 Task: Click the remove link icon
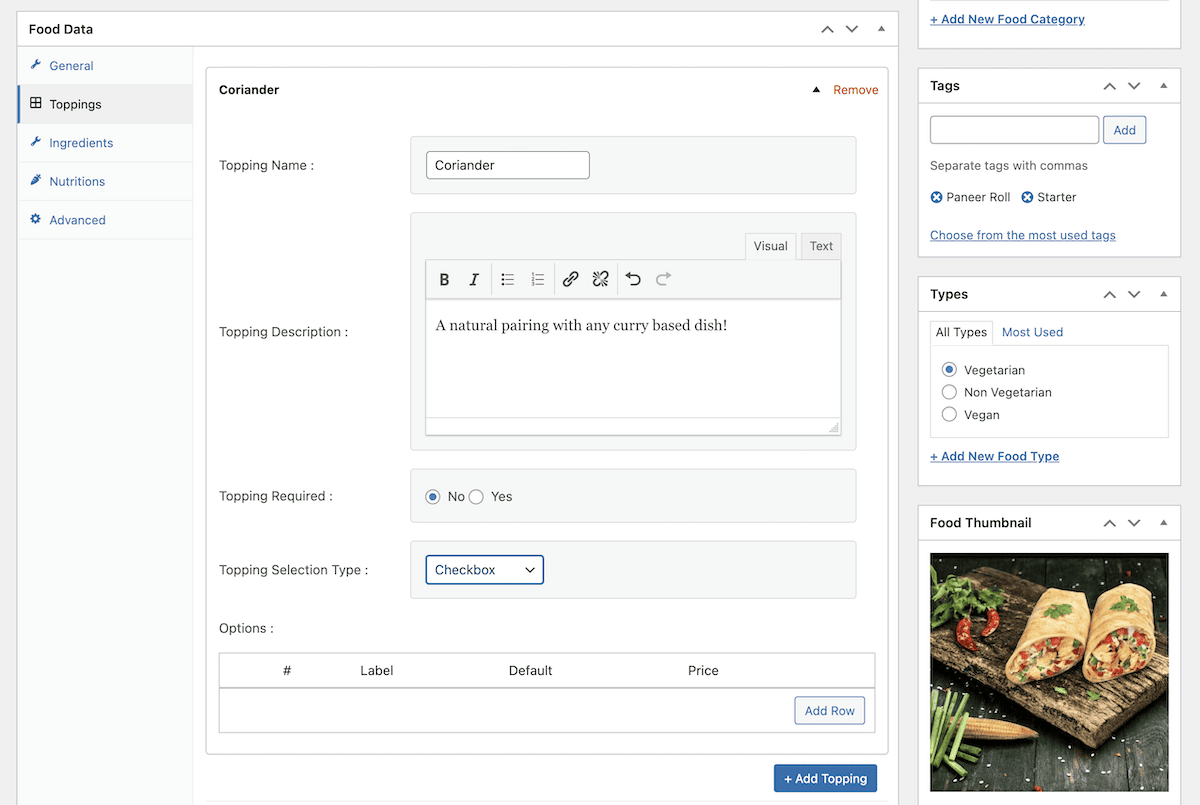[x=600, y=280]
